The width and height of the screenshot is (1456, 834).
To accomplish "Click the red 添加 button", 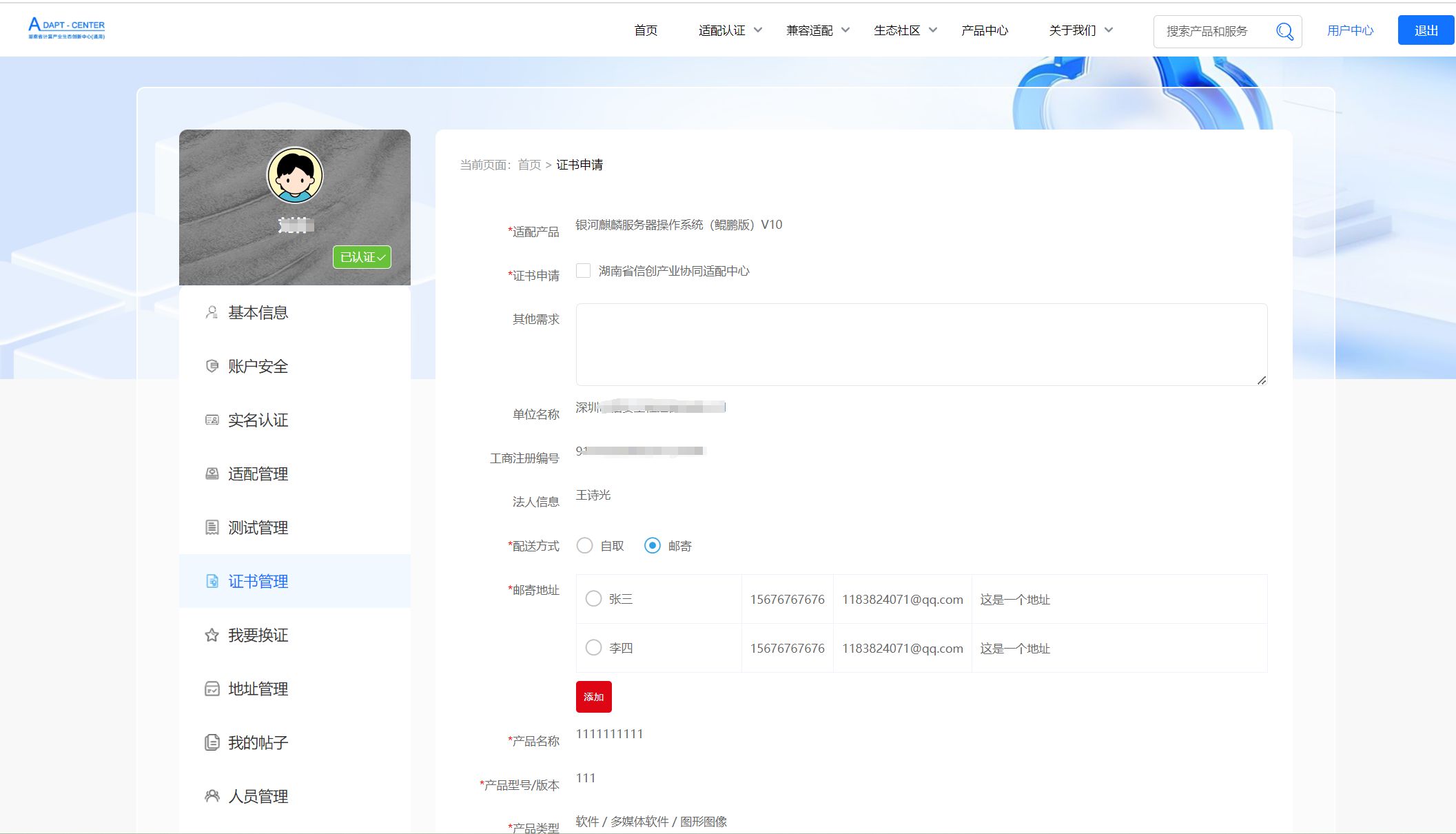I will coord(593,697).
